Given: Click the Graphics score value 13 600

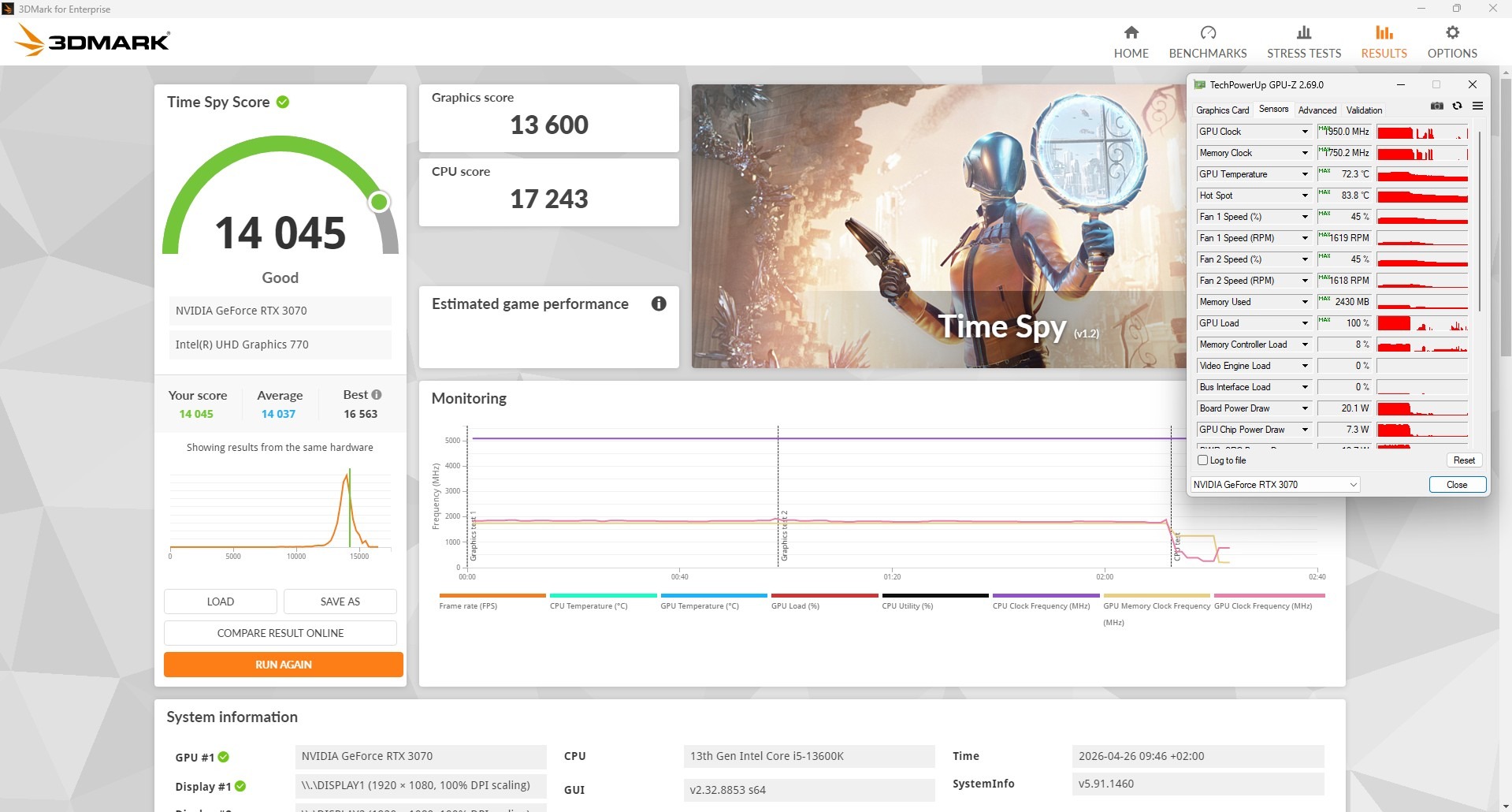Looking at the screenshot, I should tap(549, 125).
